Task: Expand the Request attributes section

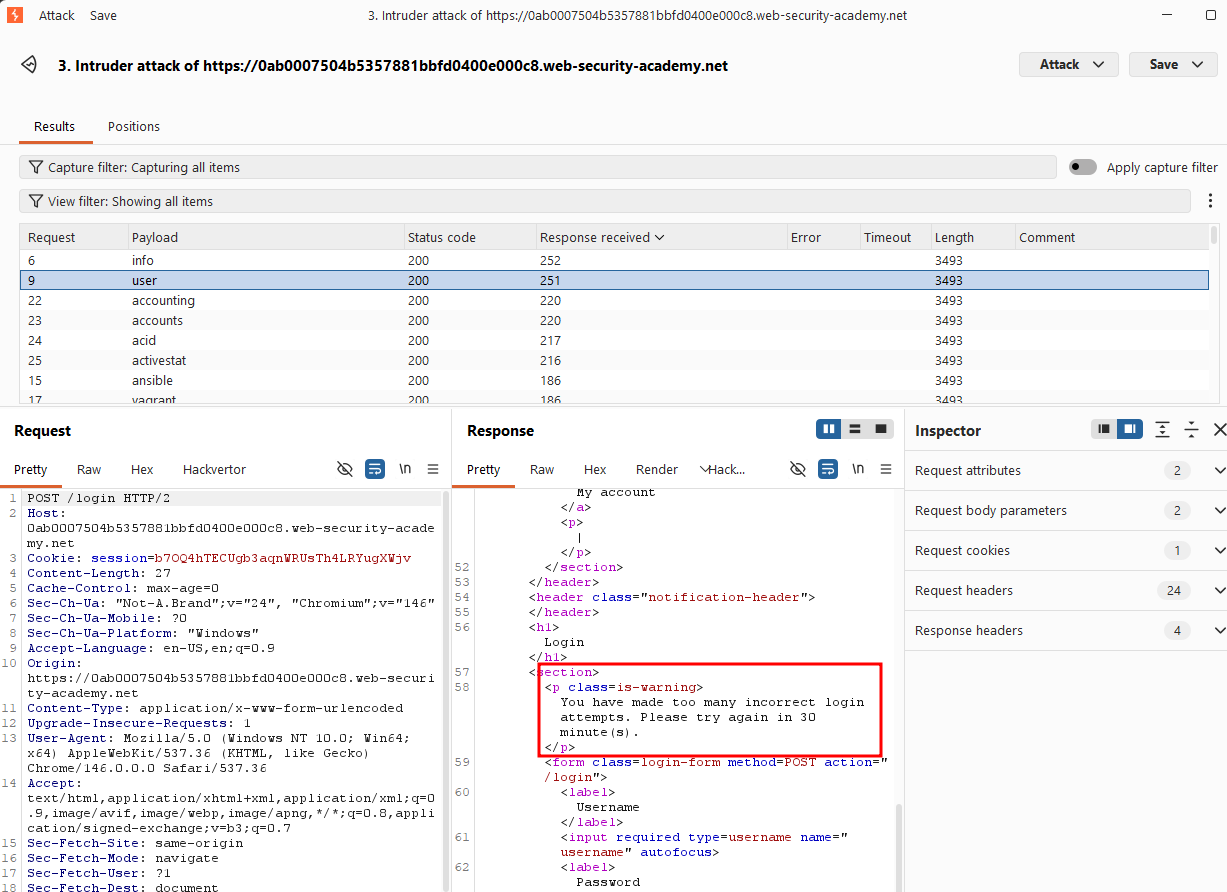Action: (1065, 470)
